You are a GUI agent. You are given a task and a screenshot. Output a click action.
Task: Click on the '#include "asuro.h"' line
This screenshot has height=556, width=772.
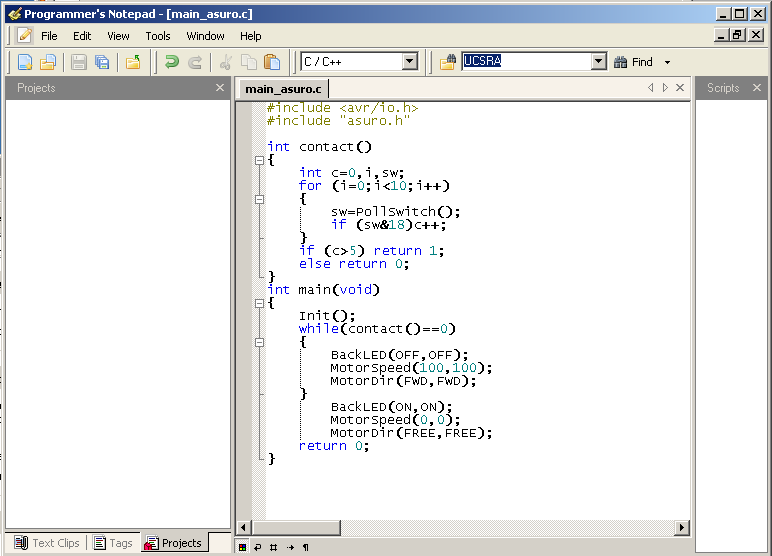(x=338, y=121)
